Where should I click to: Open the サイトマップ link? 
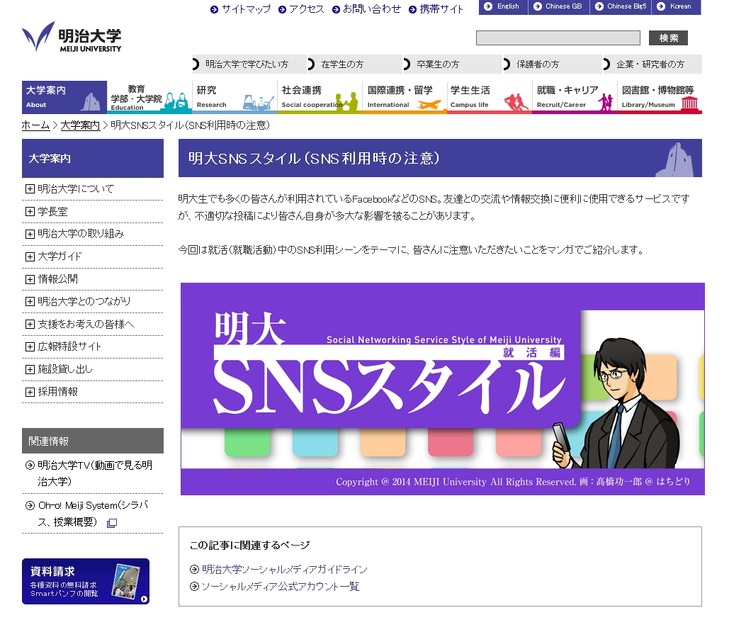pyautogui.click(x=246, y=9)
